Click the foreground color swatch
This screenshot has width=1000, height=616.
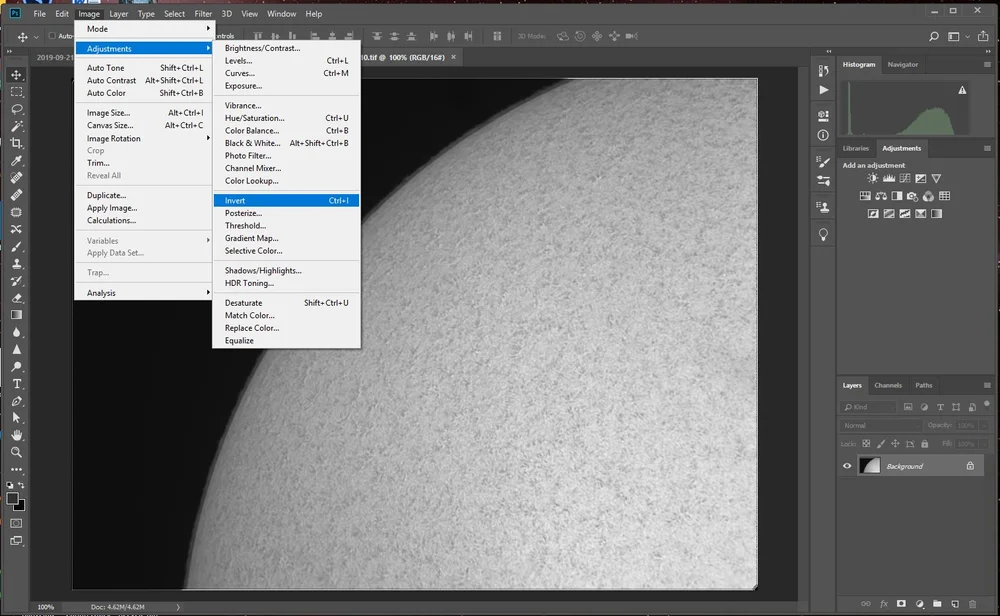point(12,498)
